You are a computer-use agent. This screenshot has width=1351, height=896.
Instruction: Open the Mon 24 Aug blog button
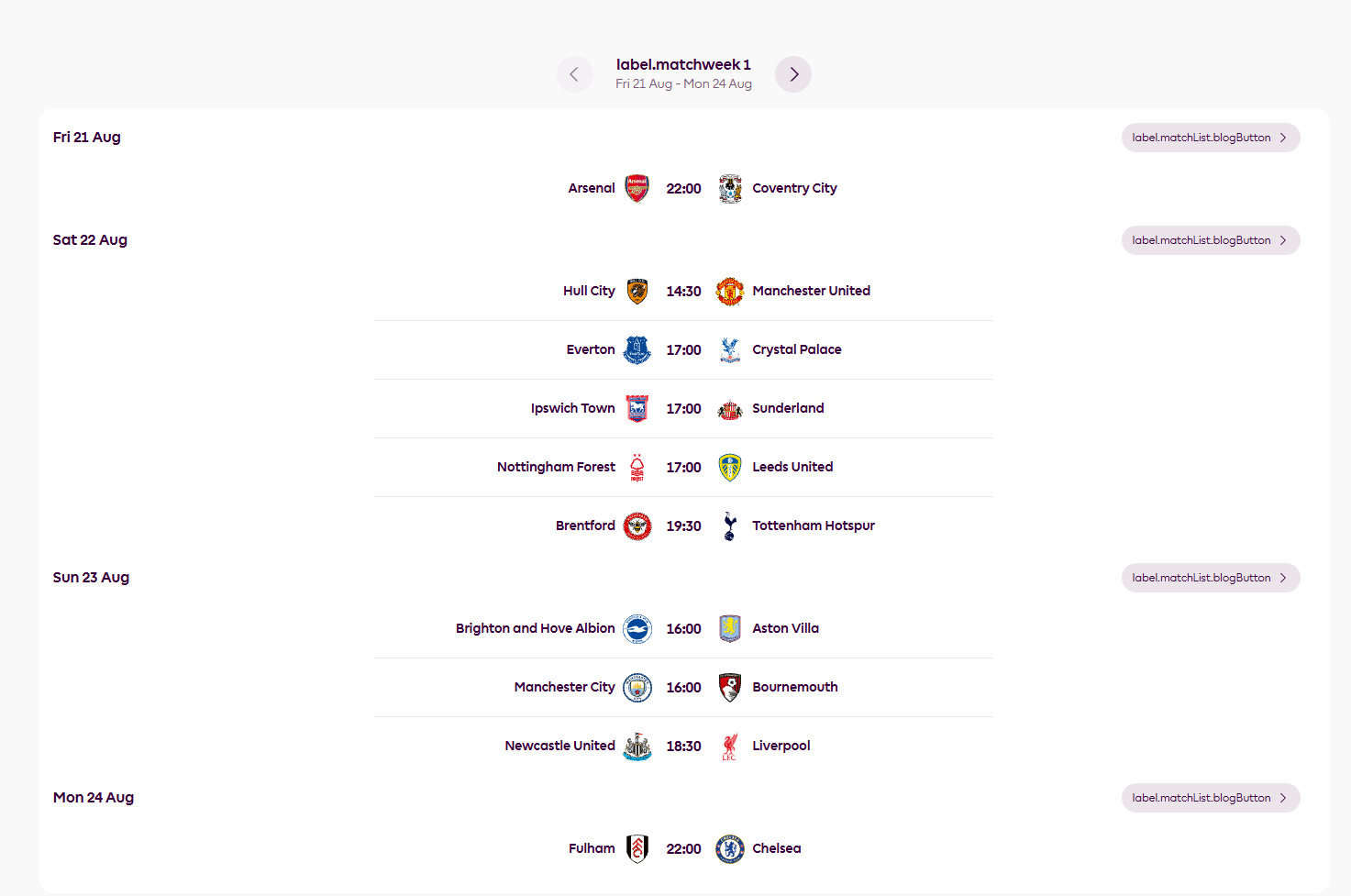click(x=1211, y=798)
